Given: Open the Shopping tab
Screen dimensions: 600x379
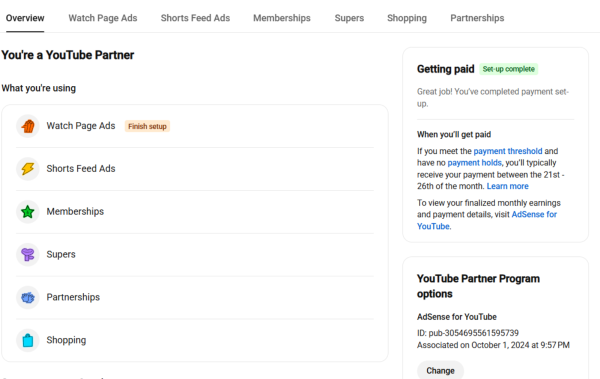Looking at the screenshot, I should pyautogui.click(x=407, y=18).
